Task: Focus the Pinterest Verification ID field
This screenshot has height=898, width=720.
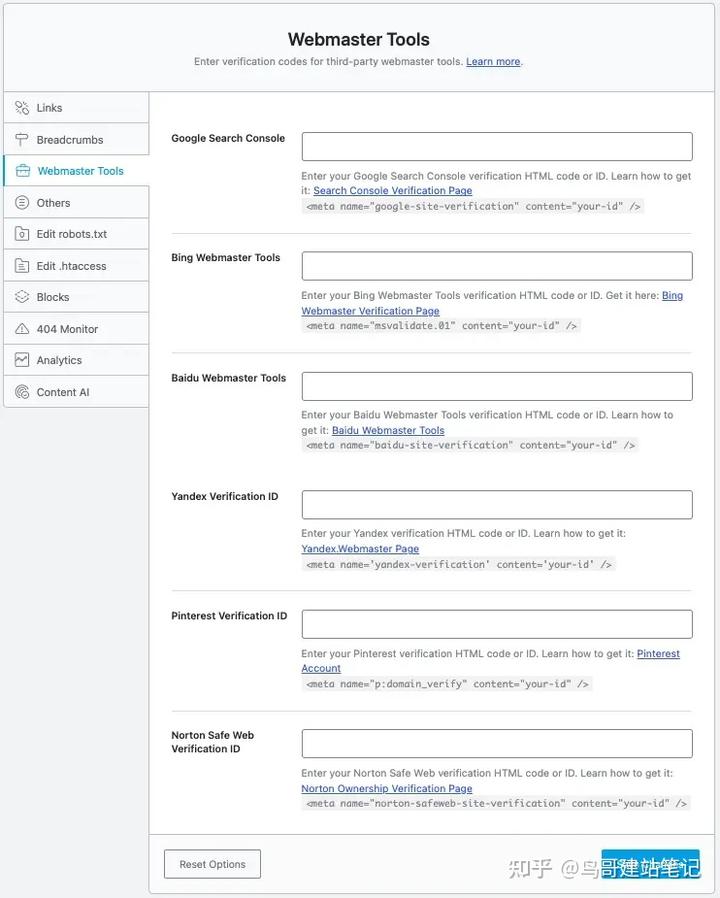Action: pos(497,624)
